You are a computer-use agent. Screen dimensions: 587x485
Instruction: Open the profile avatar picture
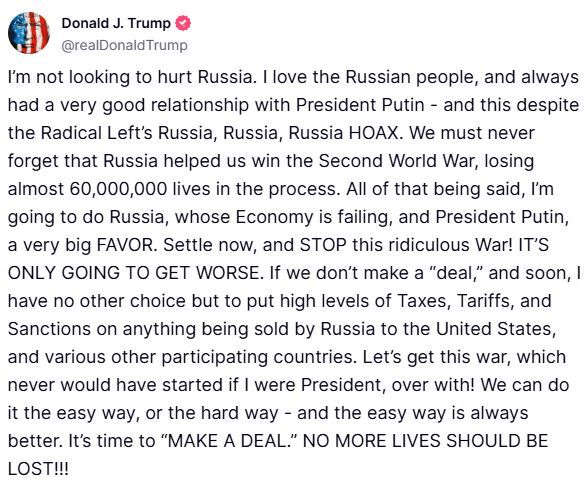tap(29, 33)
